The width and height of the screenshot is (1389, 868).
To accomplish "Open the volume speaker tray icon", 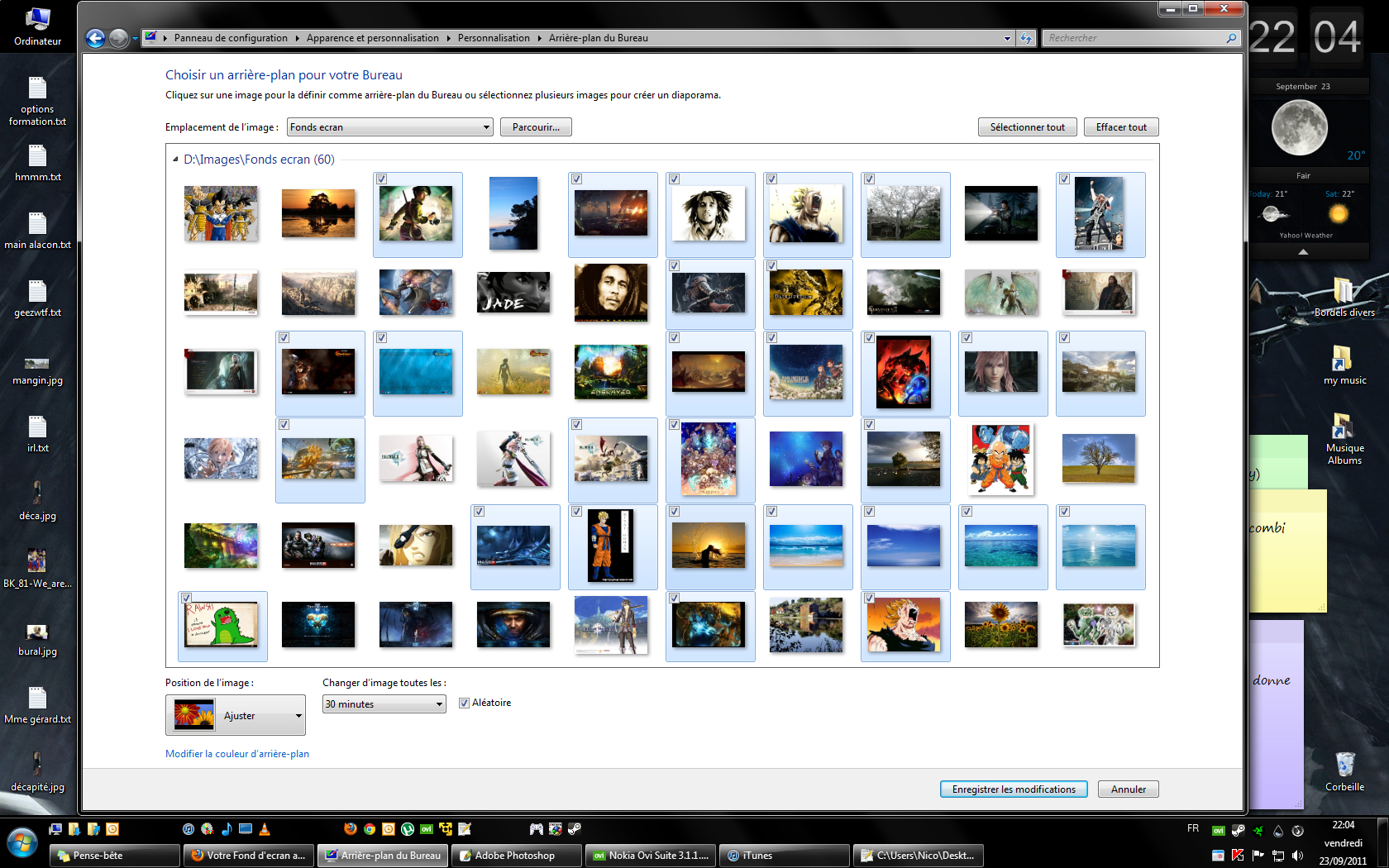I will tap(1297, 856).
